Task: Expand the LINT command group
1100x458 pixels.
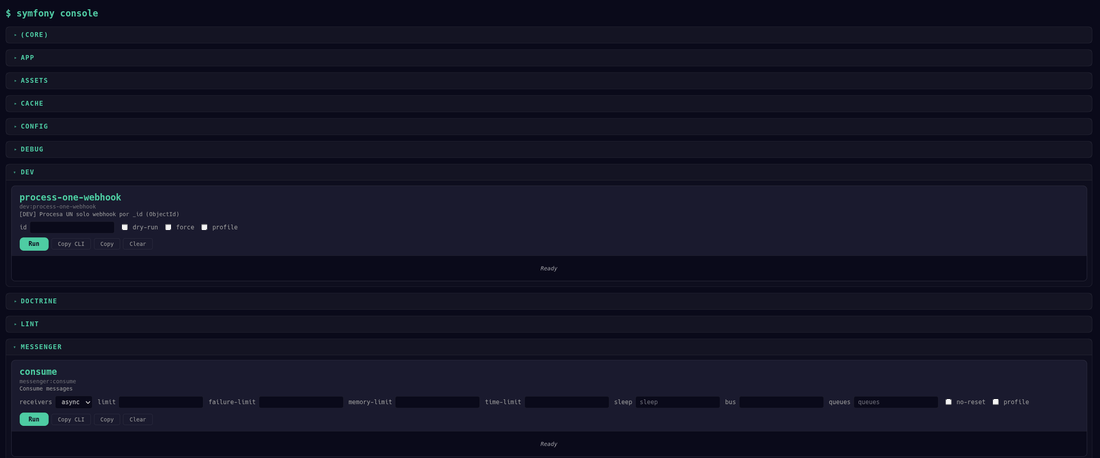Action: 549,324
